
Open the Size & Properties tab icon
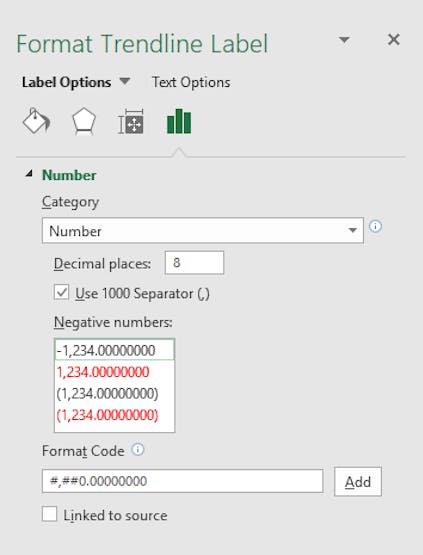[x=131, y=122]
